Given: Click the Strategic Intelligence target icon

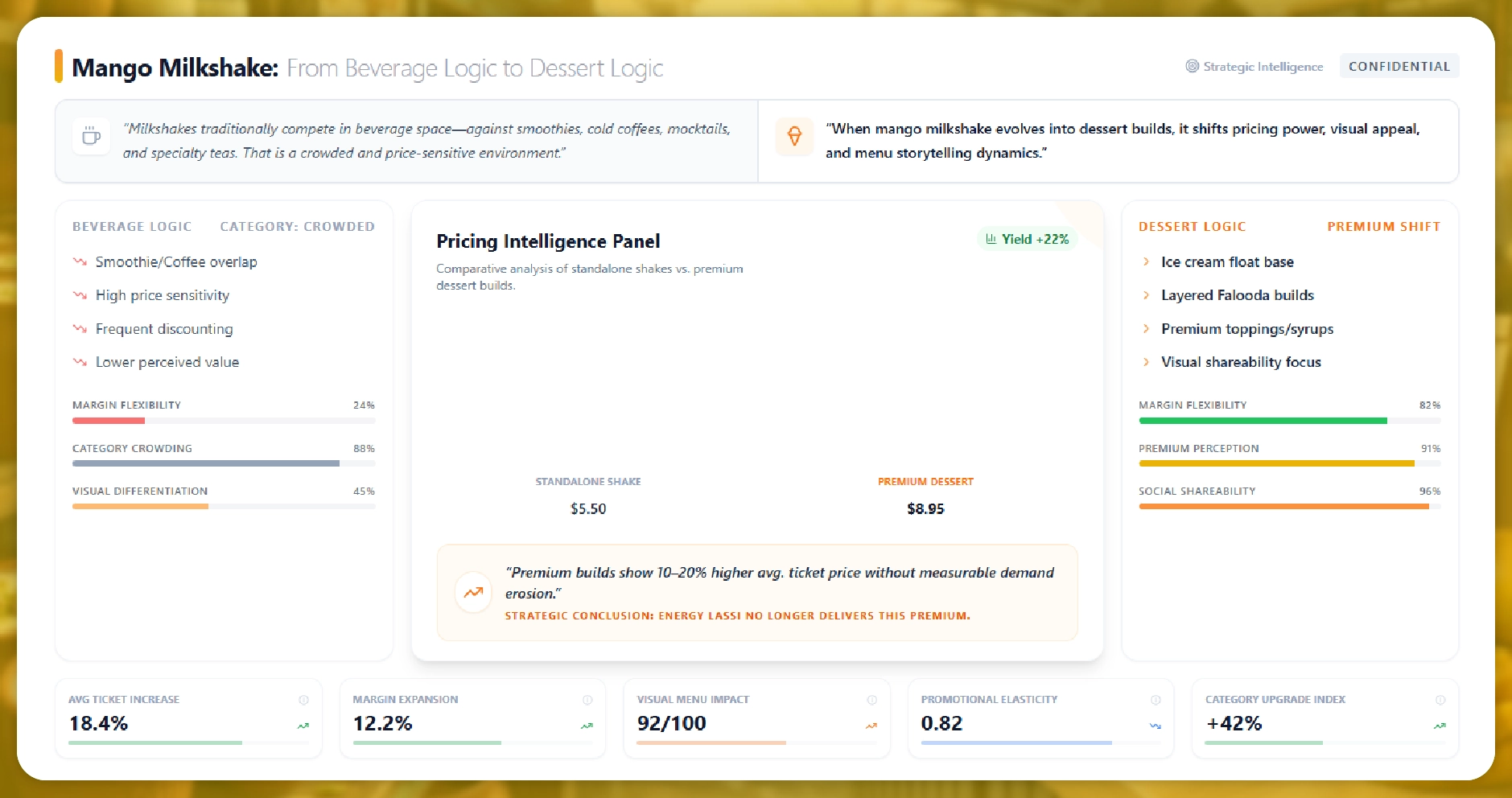Looking at the screenshot, I should pyautogui.click(x=1192, y=66).
